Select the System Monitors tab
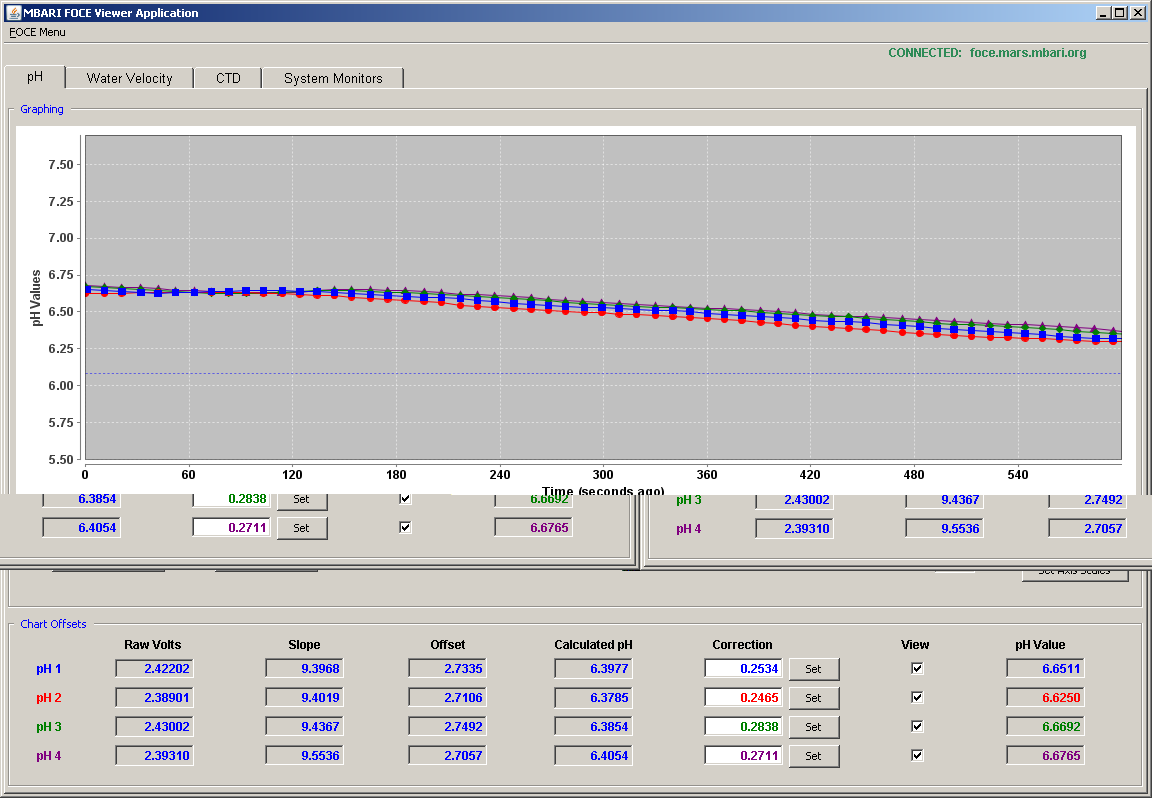Viewport: 1152px width, 798px height. tap(333, 78)
